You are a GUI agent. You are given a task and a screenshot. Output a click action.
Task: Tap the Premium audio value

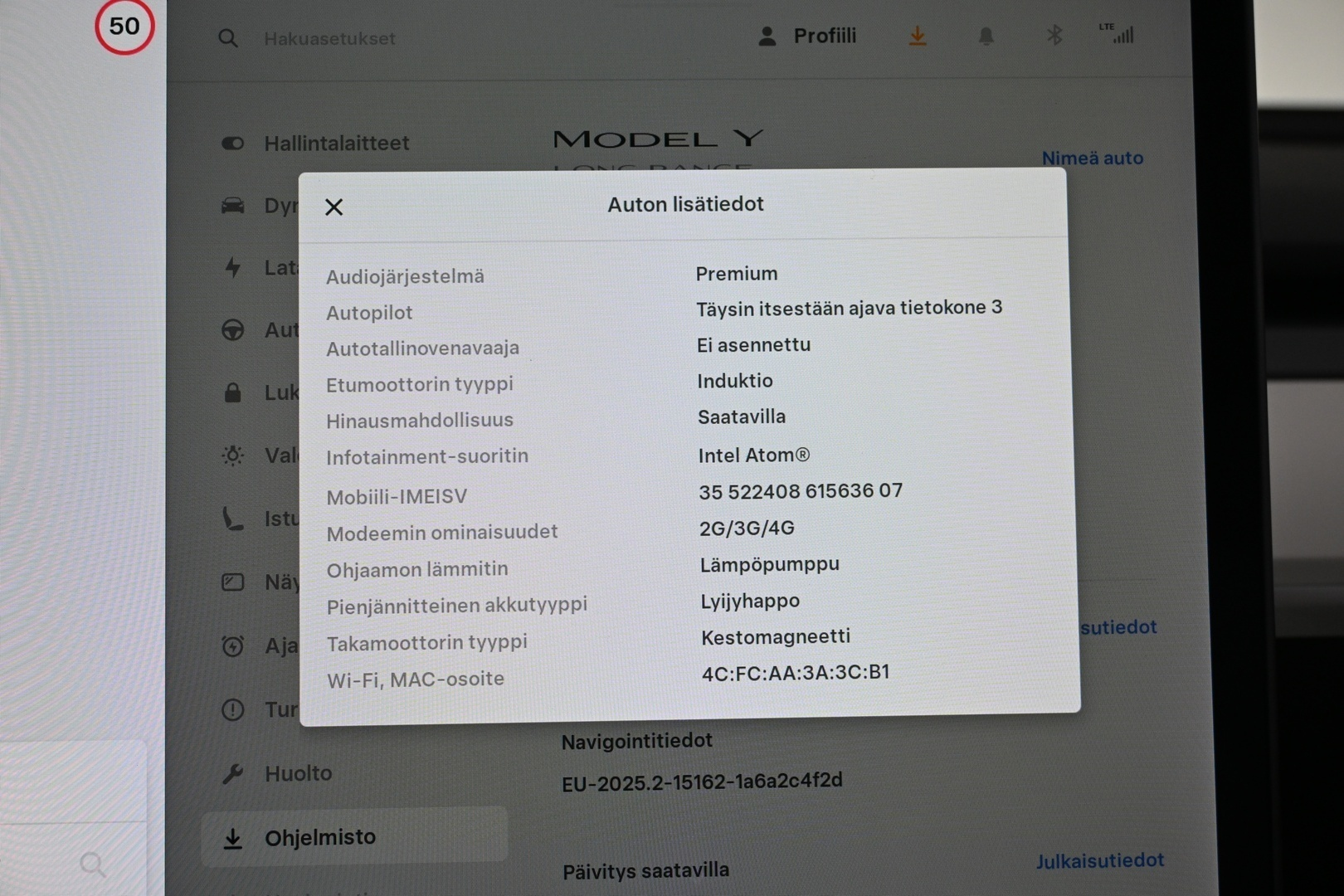[737, 274]
